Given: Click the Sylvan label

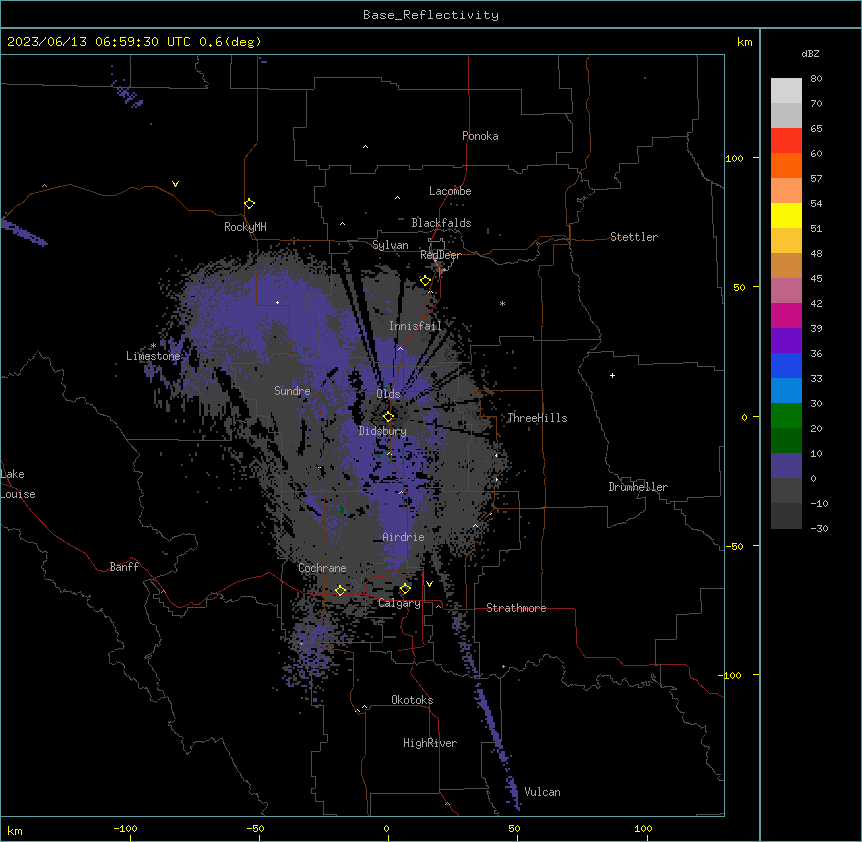Looking at the screenshot, I should point(390,245).
